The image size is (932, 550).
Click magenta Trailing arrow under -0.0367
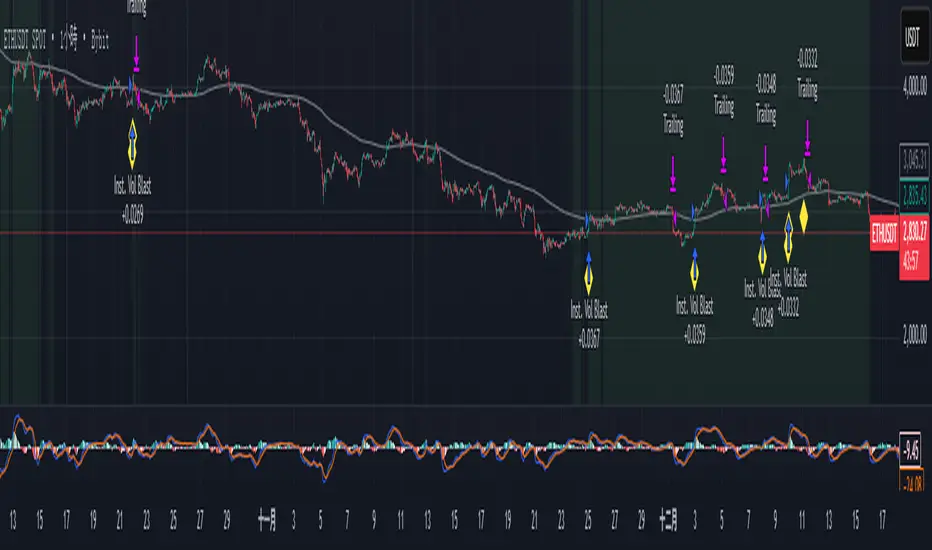[x=673, y=174]
